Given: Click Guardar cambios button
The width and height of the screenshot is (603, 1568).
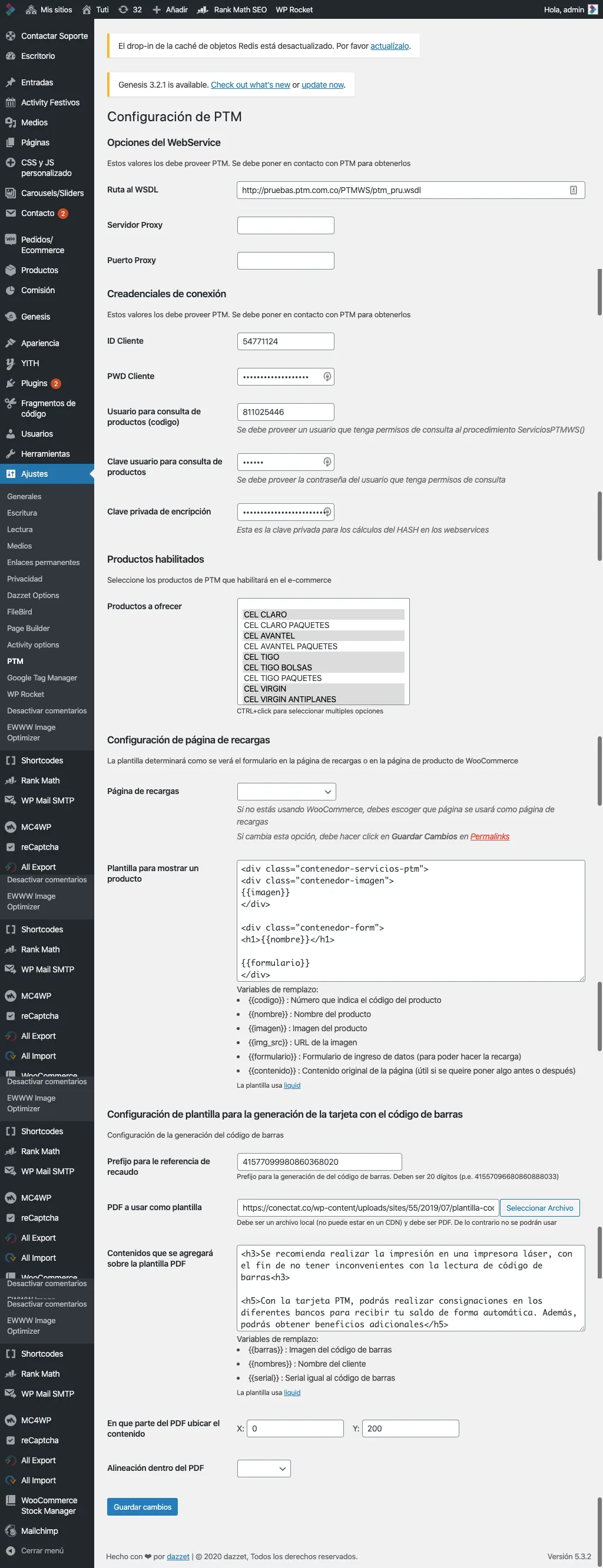Looking at the screenshot, I should pos(143,1508).
